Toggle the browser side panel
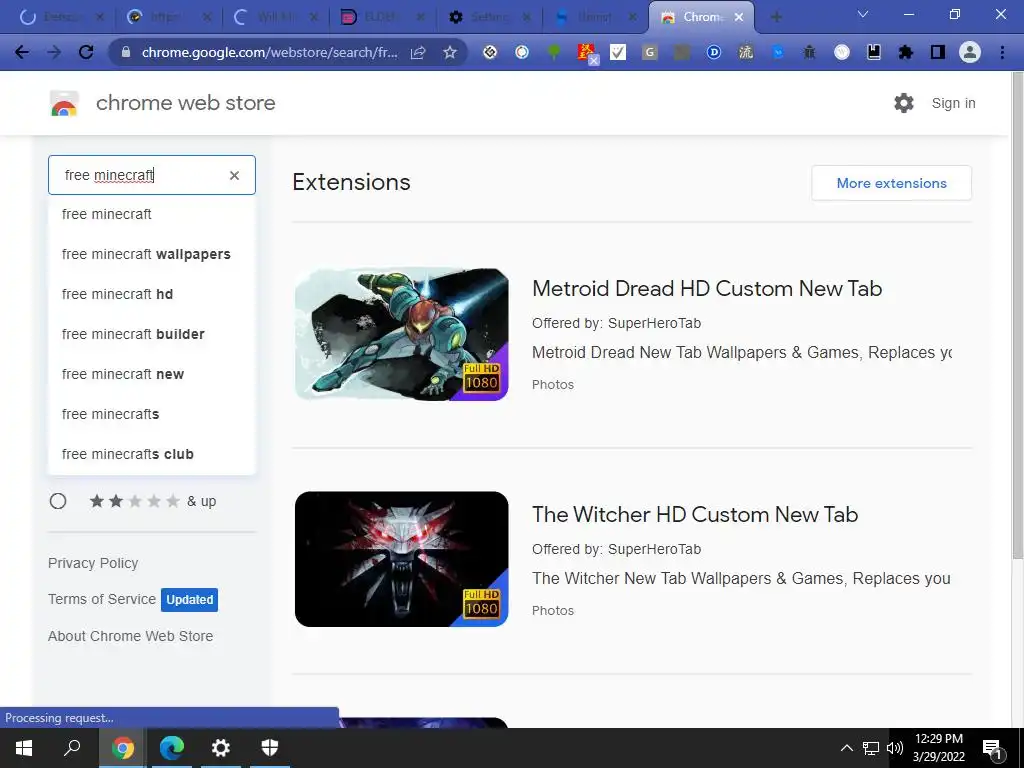The image size is (1024, 768). coord(938,52)
